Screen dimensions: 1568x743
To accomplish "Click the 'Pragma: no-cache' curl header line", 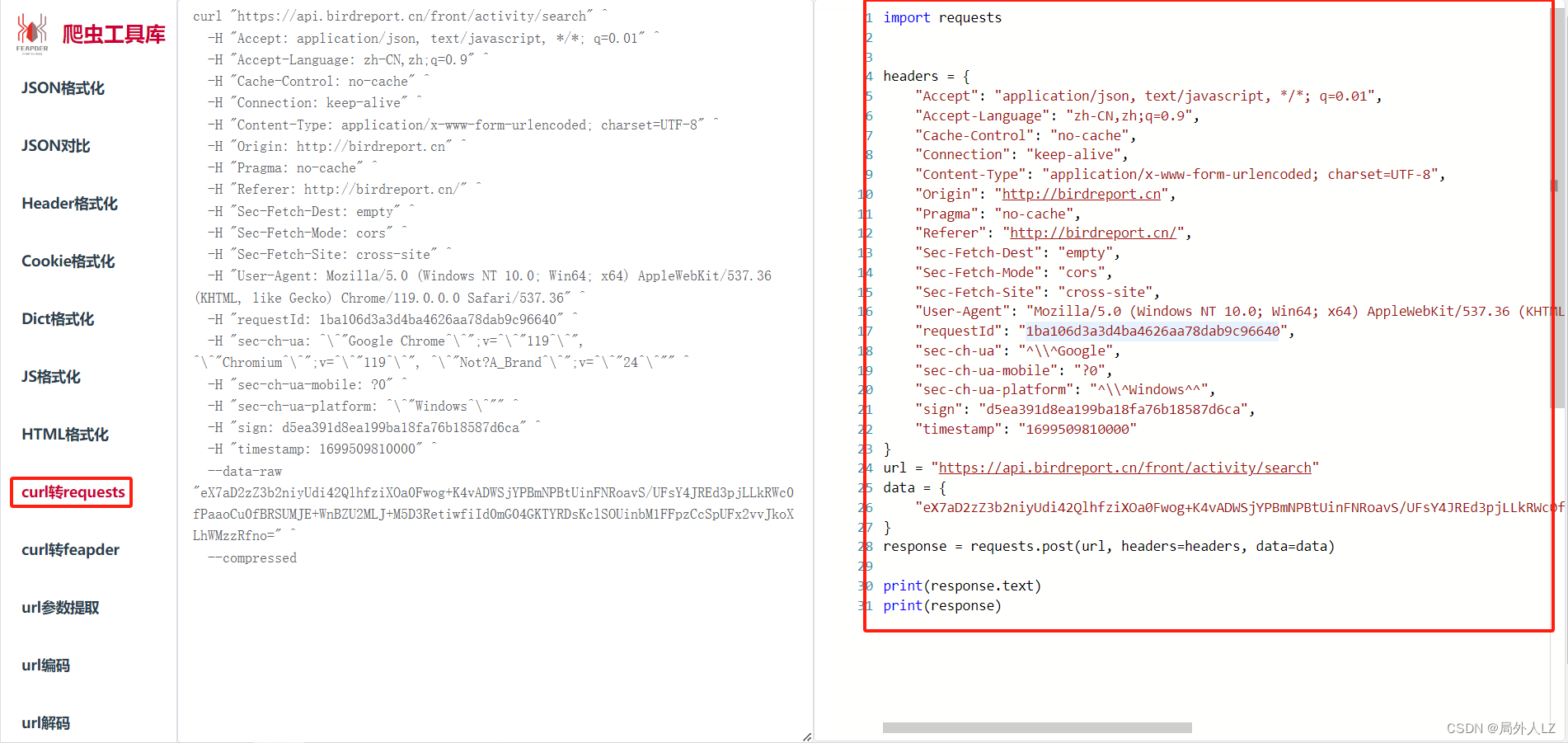I will [293, 167].
